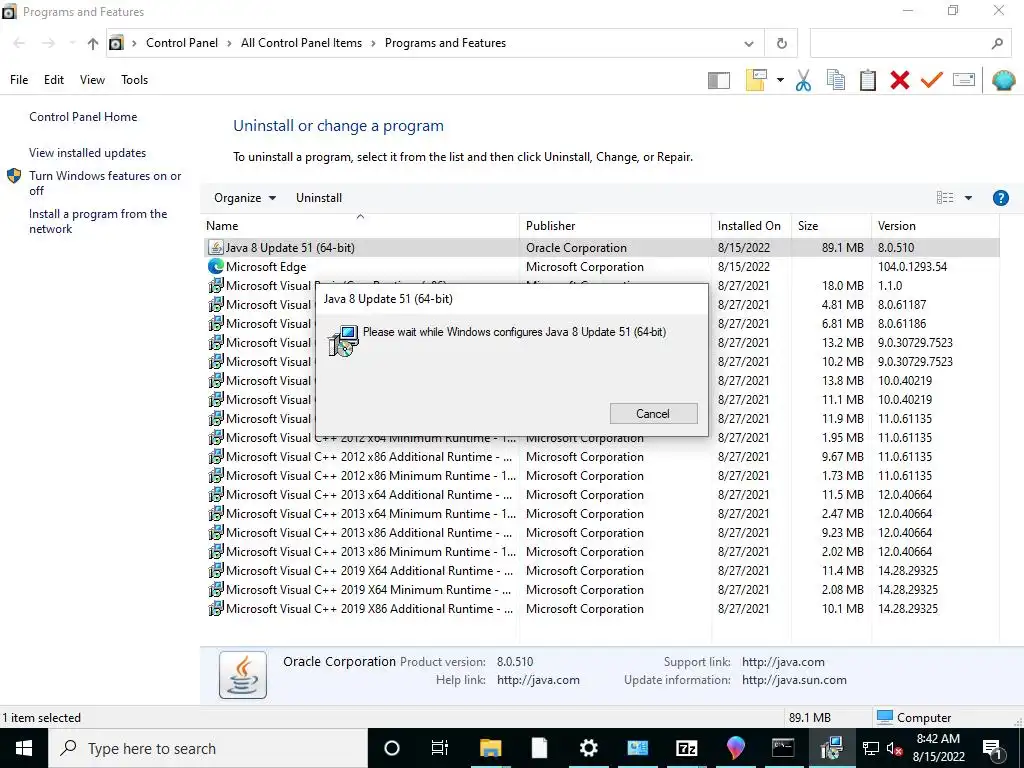1024x768 pixels.
Task: Open the Help link http://java.com
Action: pos(538,680)
